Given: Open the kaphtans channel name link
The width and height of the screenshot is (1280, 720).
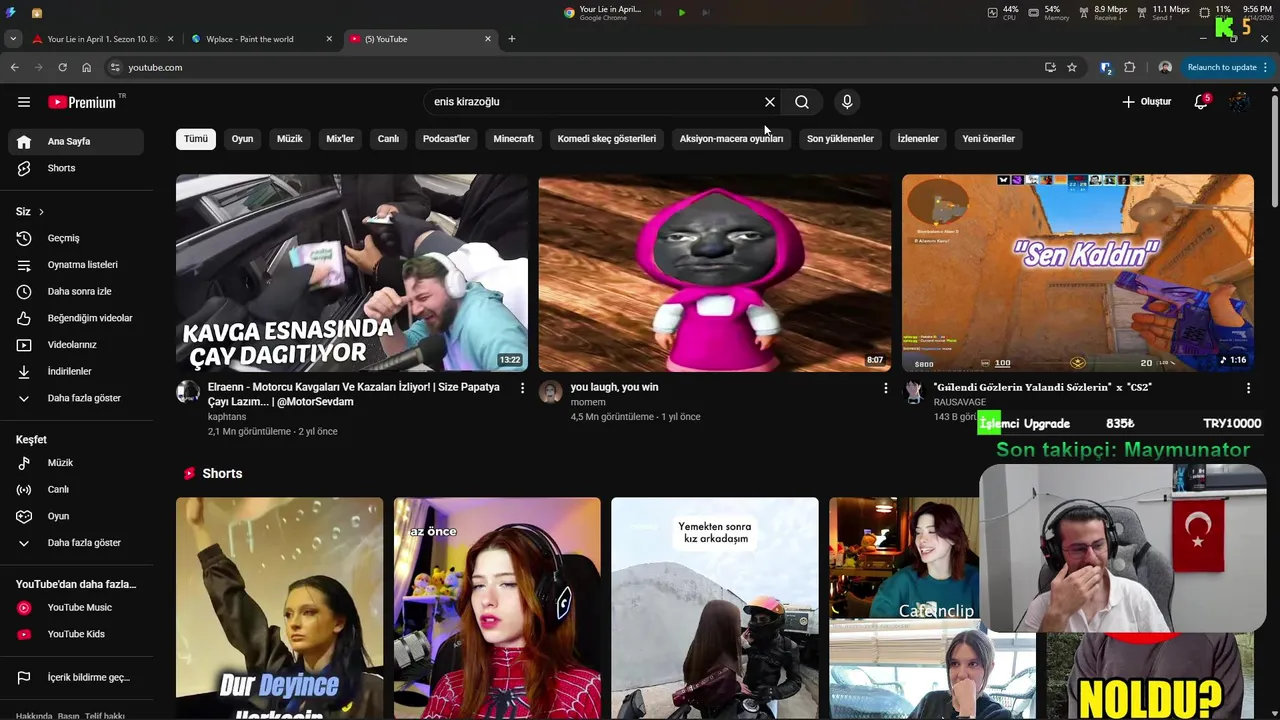Looking at the screenshot, I should point(227,417).
